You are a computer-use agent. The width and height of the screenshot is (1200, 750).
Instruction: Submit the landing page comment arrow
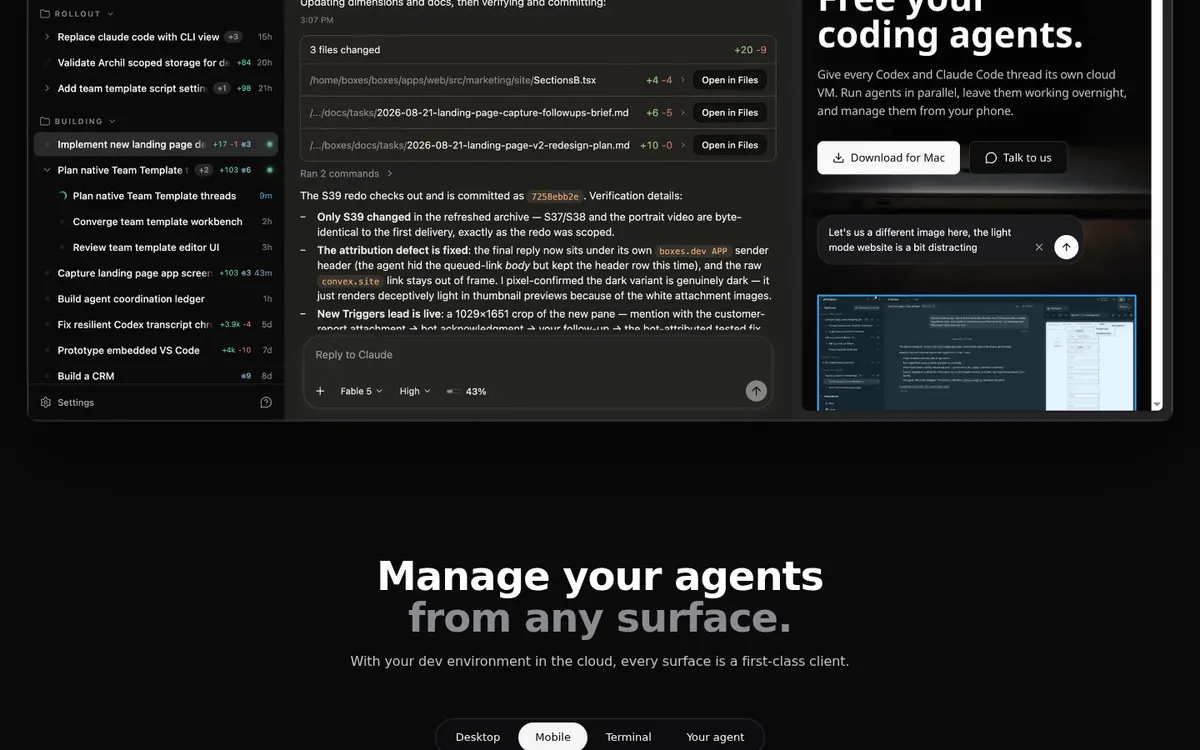pos(1066,247)
